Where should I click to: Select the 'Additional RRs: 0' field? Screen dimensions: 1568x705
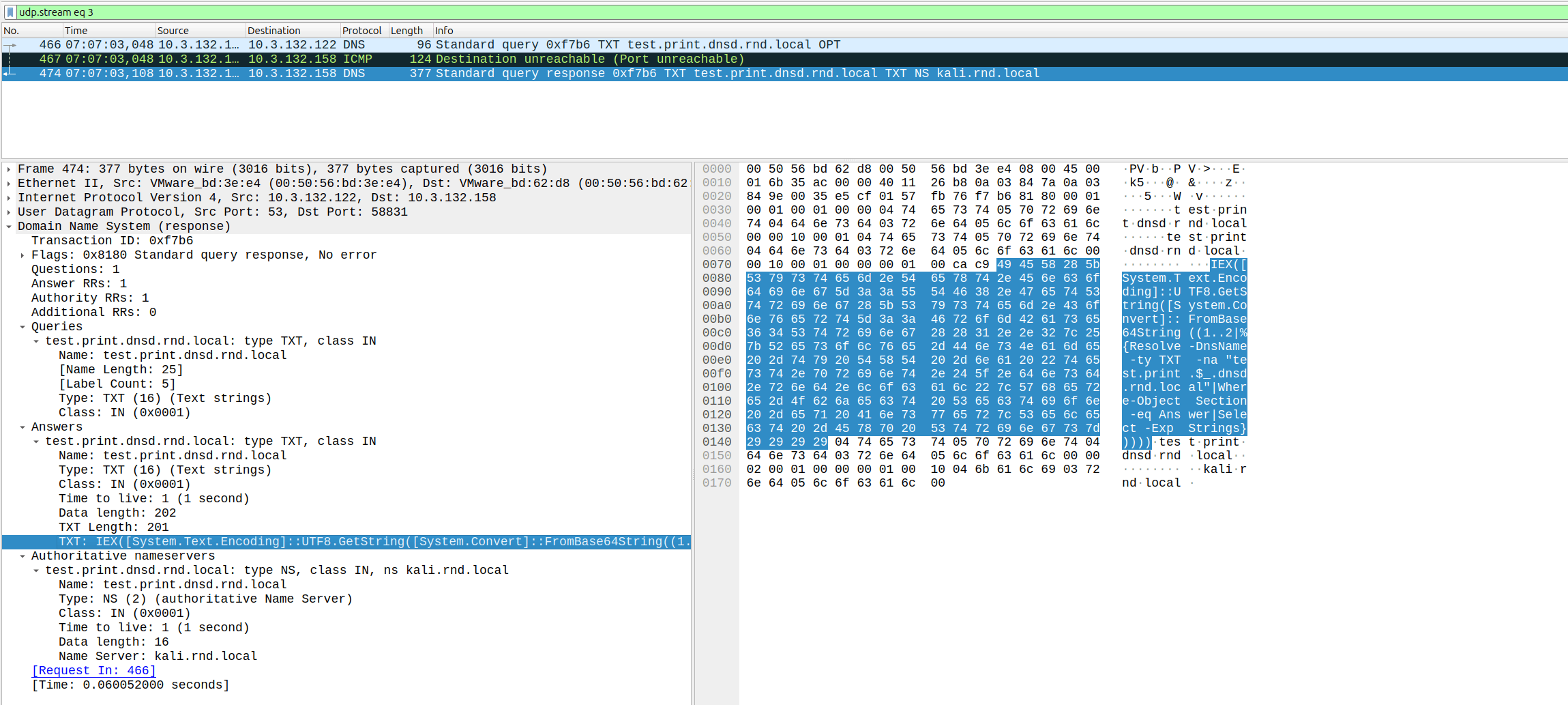coord(94,313)
